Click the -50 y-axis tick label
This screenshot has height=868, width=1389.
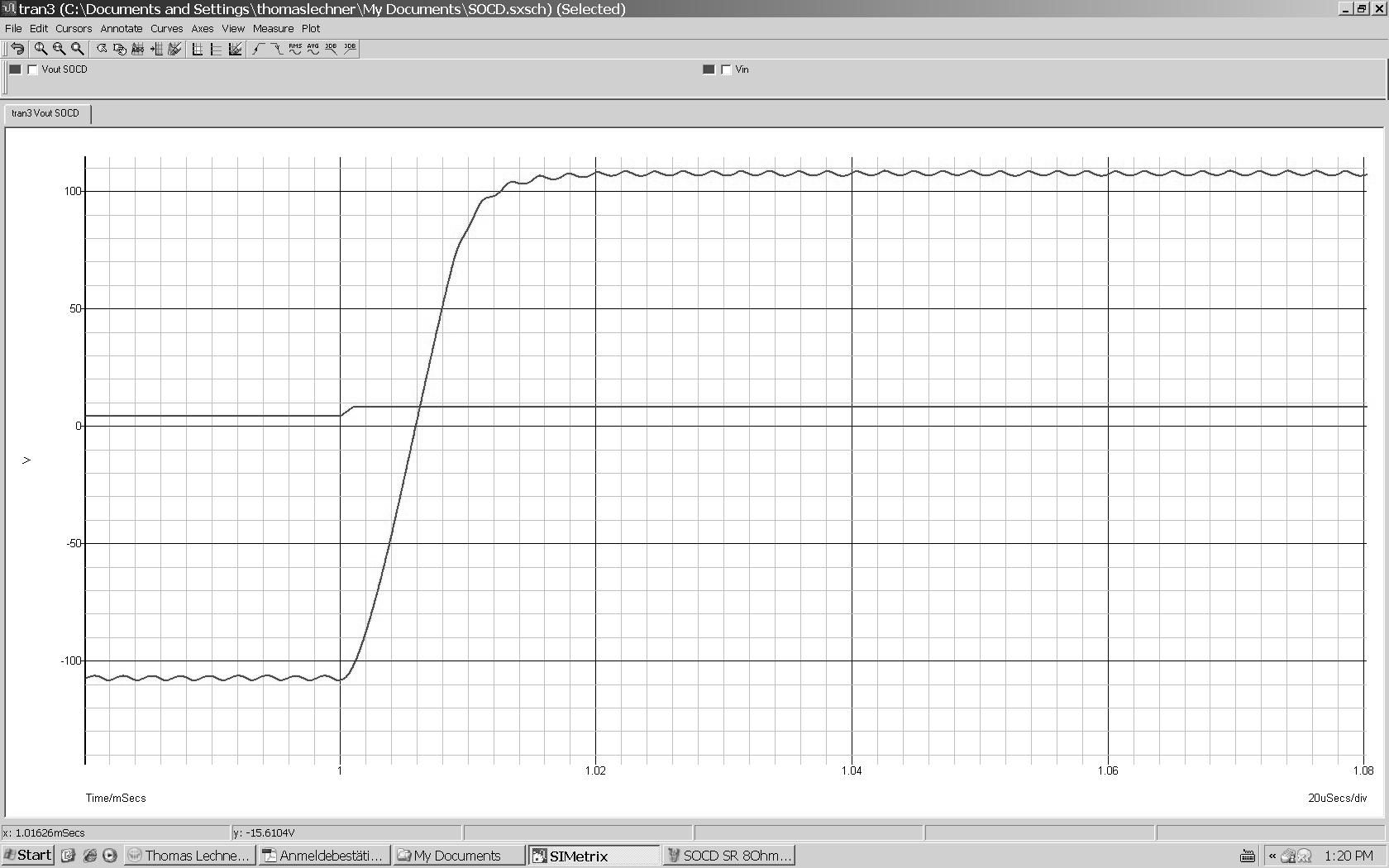pyautogui.click(x=74, y=543)
